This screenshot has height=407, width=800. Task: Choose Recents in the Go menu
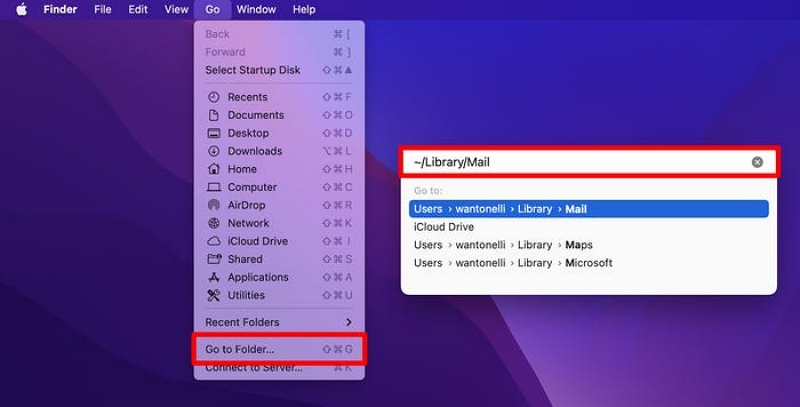tap(279, 97)
